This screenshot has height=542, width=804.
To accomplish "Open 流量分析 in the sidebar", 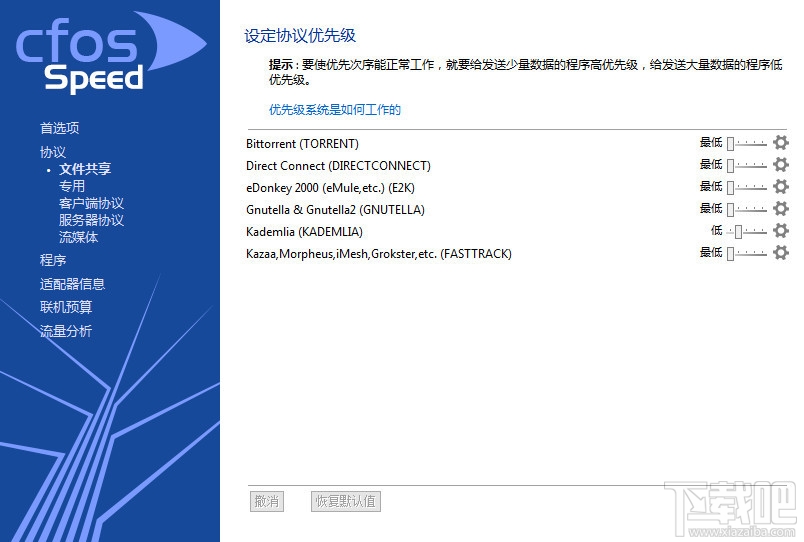I will click(x=66, y=331).
